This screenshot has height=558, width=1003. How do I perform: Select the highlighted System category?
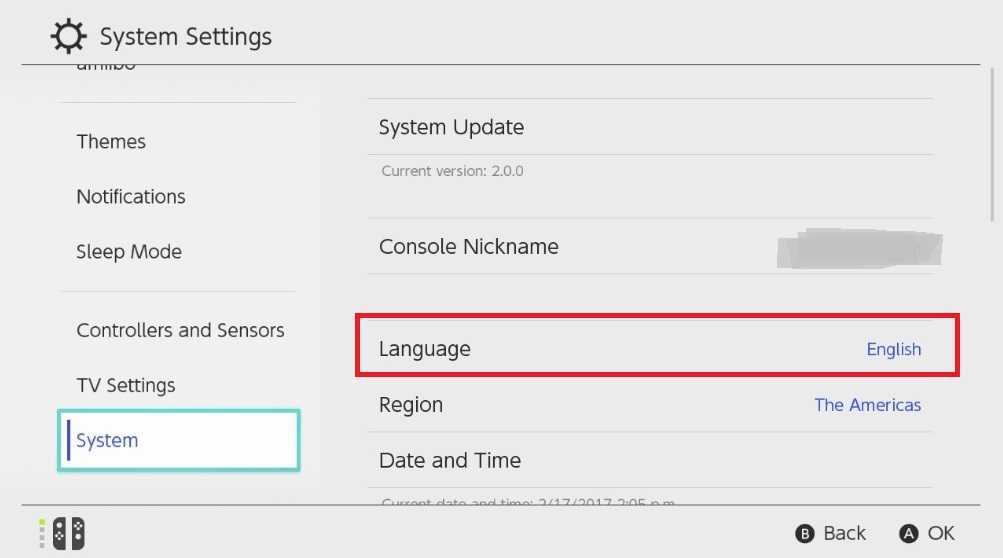[108, 440]
